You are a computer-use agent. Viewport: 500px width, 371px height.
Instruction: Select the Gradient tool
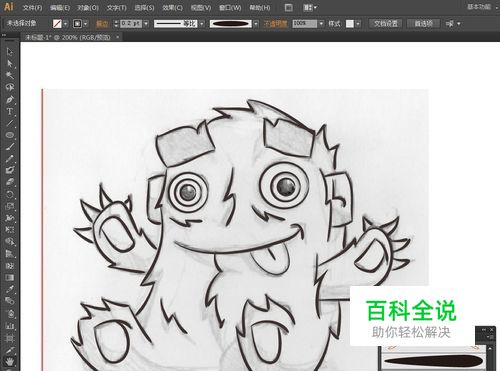(x=10, y=277)
